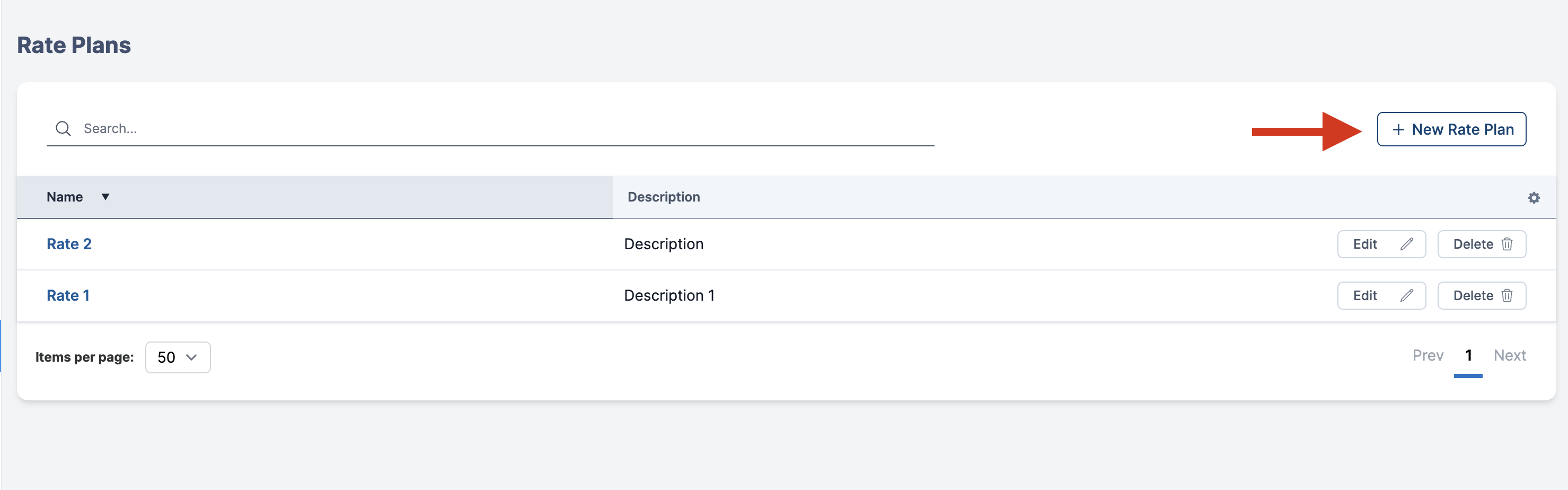Expand chevron next to 50
The width and height of the screenshot is (1568, 490).
pos(191,357)
